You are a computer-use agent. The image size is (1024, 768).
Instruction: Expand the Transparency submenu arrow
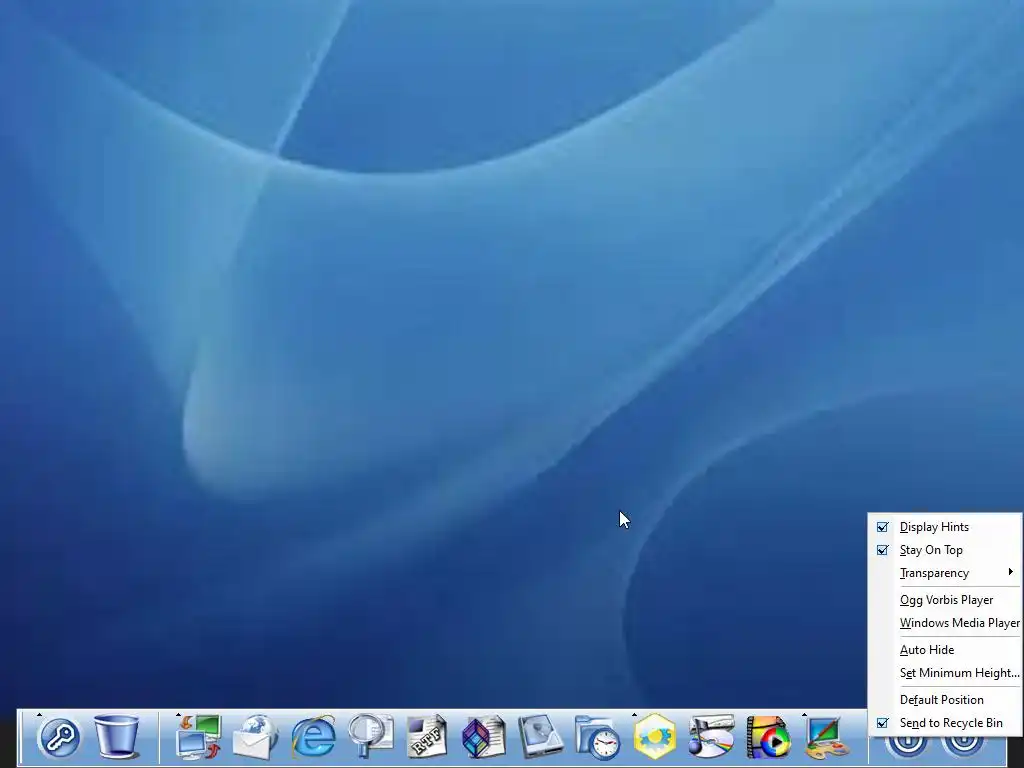(x=1010, y=572)
